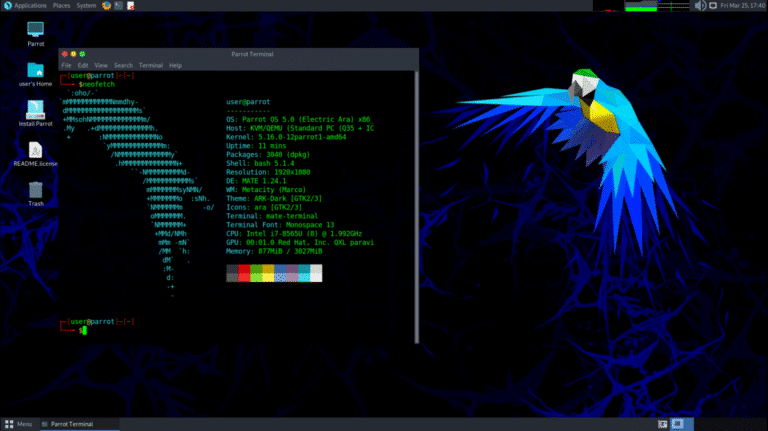This screenshot has height=431, width=768.
Task: Click the network monitor graph in top panel
Action: [674, 5]
